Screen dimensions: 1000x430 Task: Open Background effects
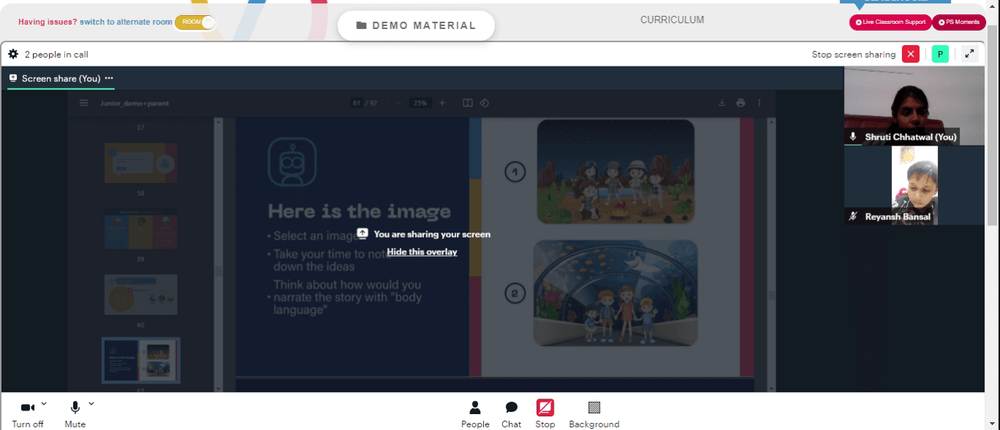pyautogui.click(x=594, y=415)
